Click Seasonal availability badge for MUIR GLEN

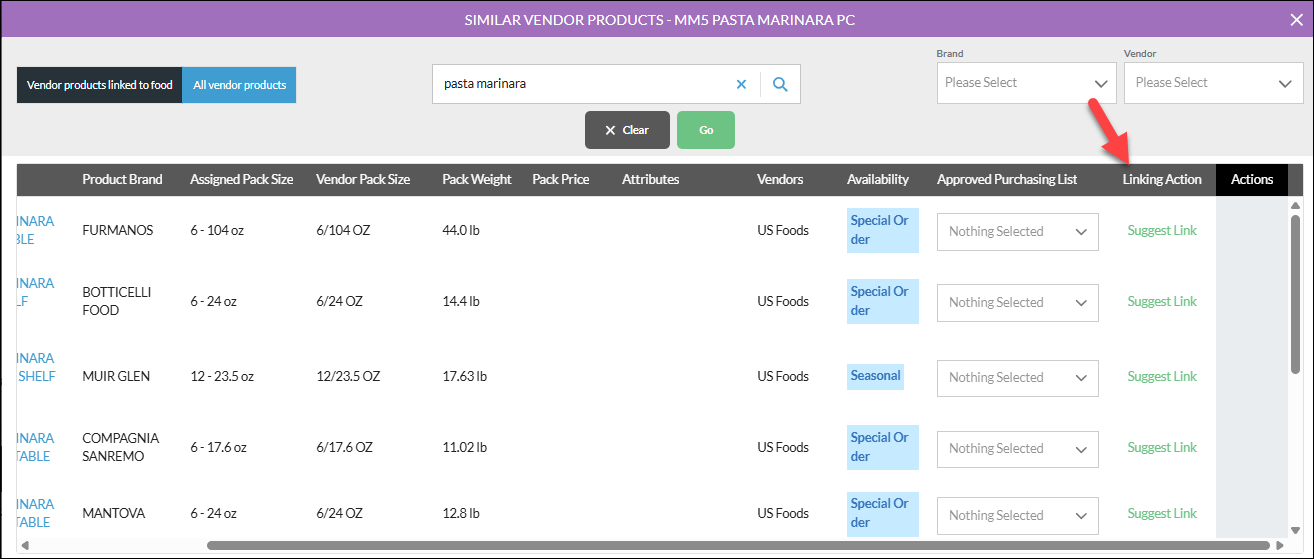click(875, 376)
